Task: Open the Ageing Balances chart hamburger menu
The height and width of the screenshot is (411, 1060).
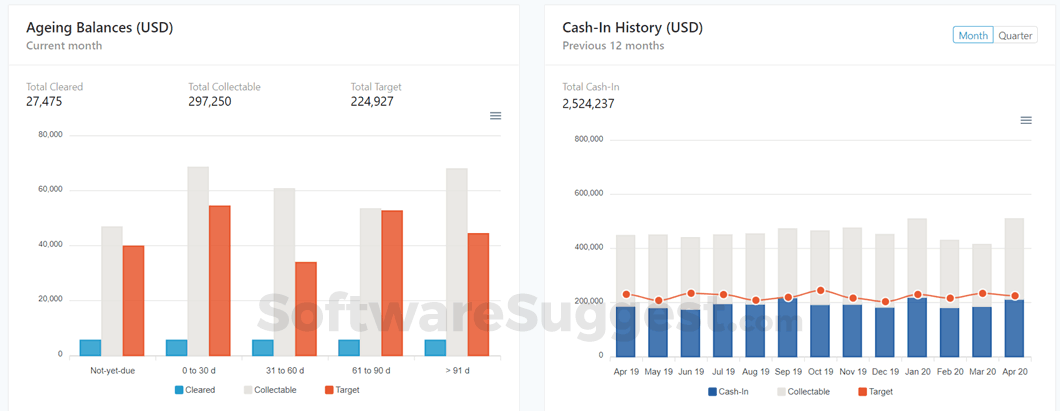Action: (495, 116)
